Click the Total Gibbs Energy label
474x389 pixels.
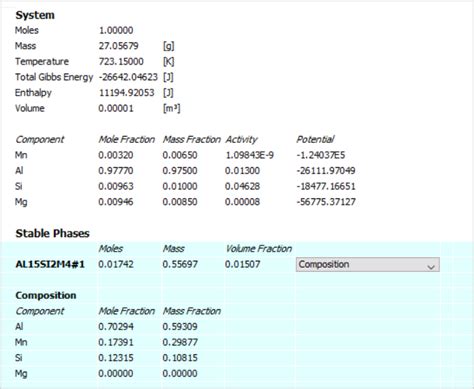coord(54,77)
